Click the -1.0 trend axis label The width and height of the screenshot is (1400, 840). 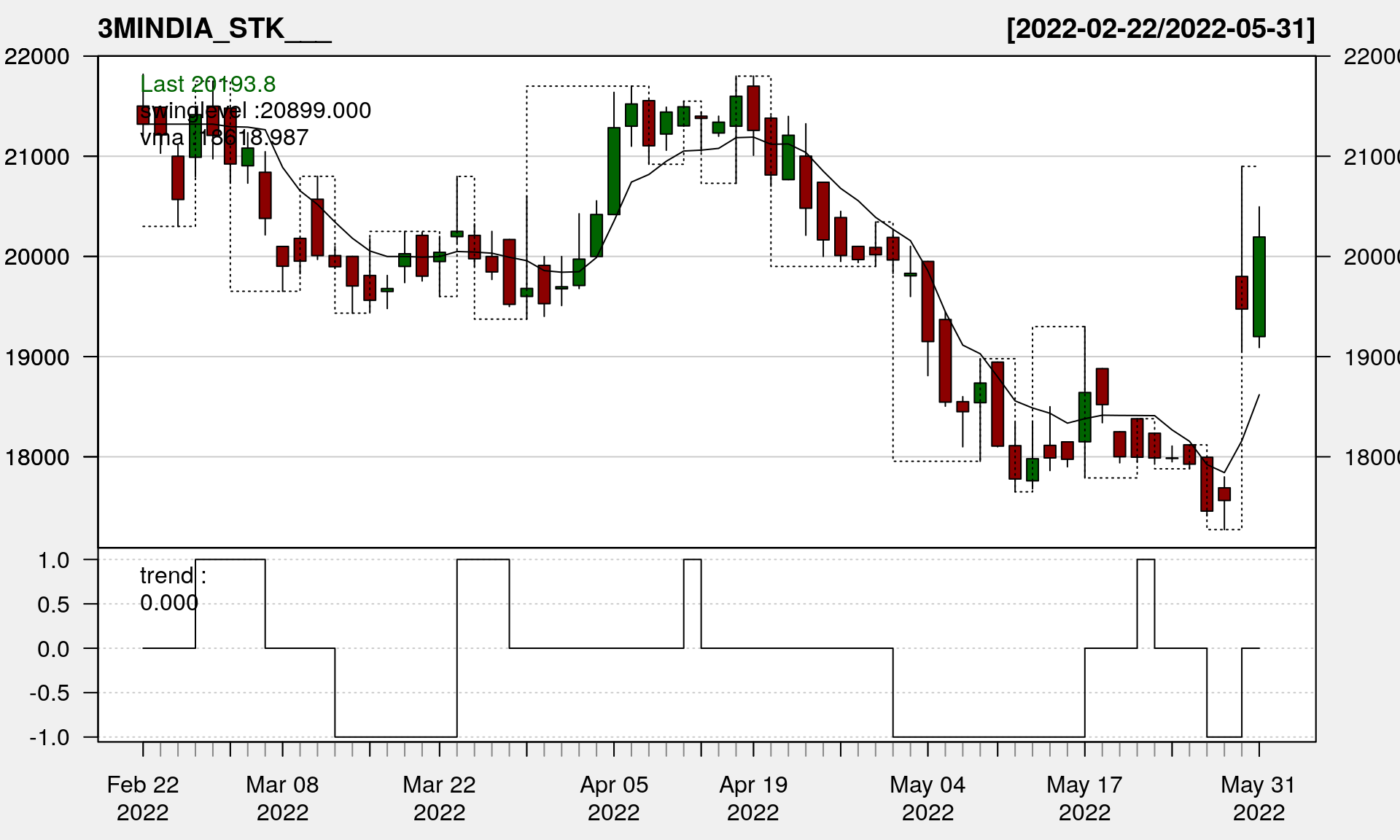pyautogui.click(x=50, y=737)
